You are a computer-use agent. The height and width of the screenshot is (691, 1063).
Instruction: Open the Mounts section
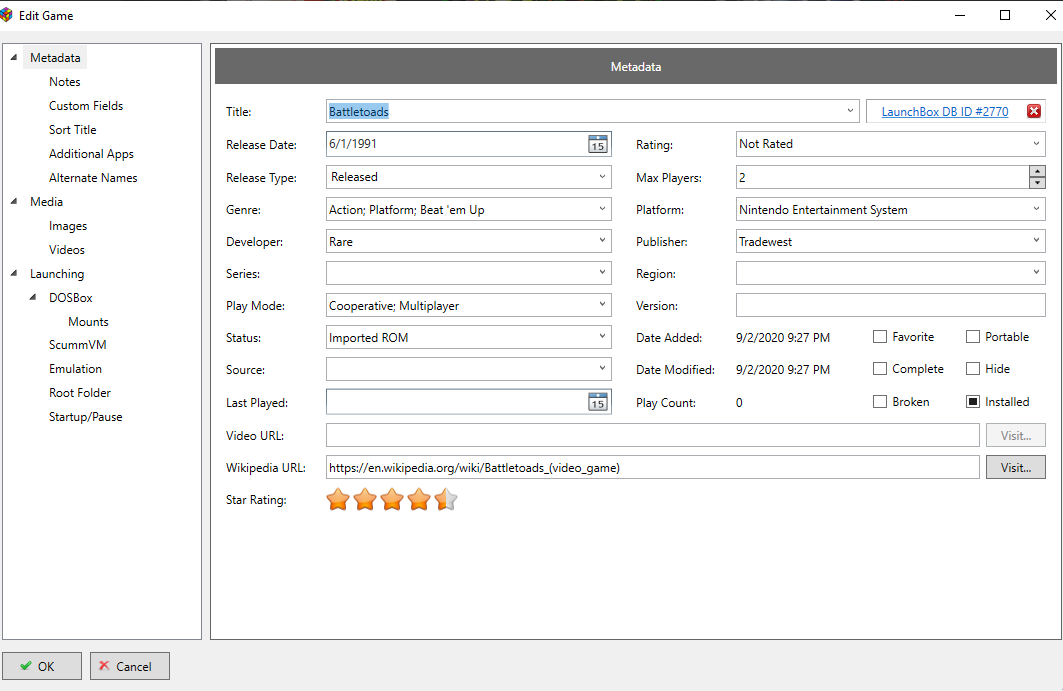[88, 321]
